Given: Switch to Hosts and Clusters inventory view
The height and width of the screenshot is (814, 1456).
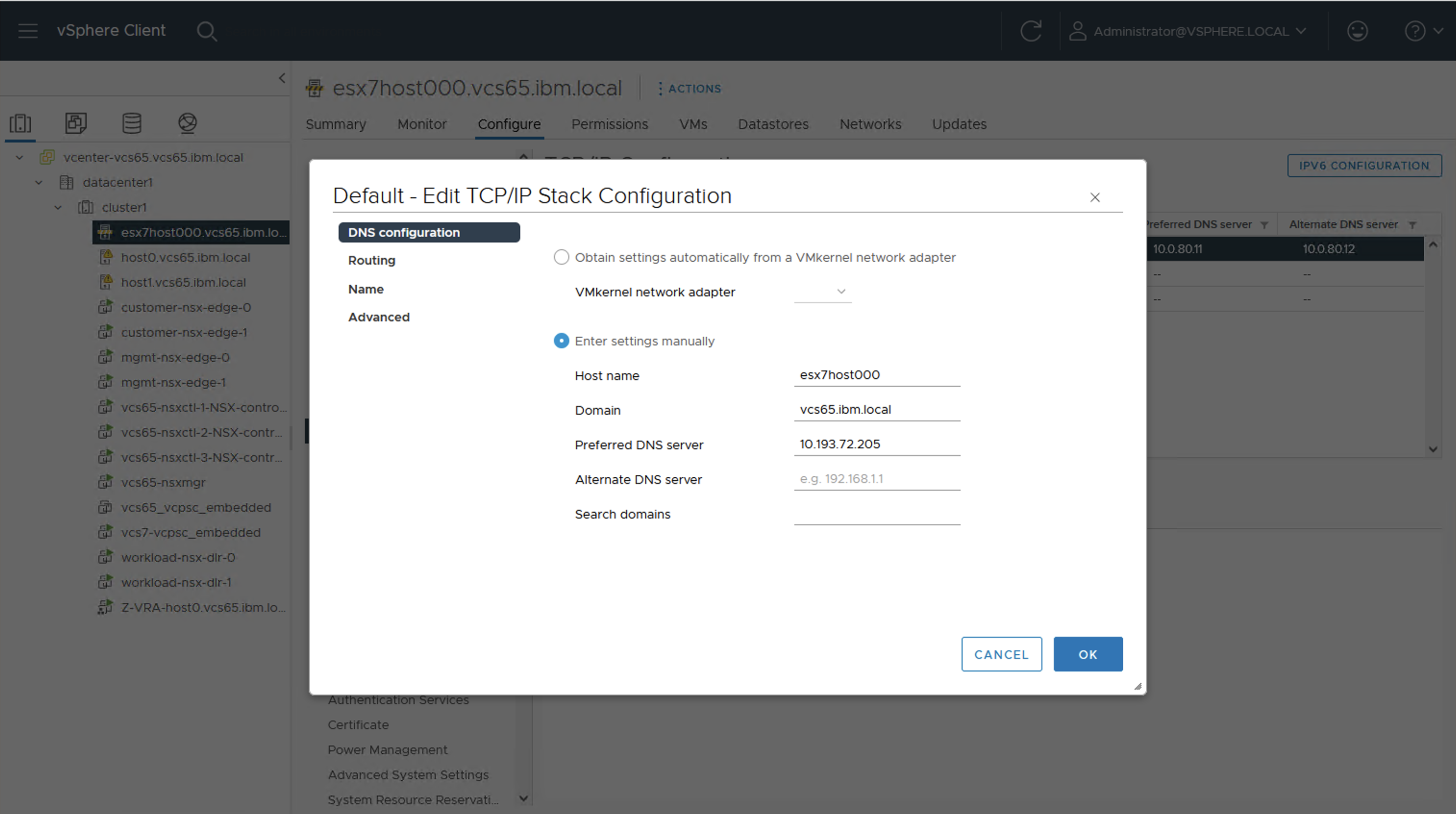Looking at the screenshot, I should (20, 123).
